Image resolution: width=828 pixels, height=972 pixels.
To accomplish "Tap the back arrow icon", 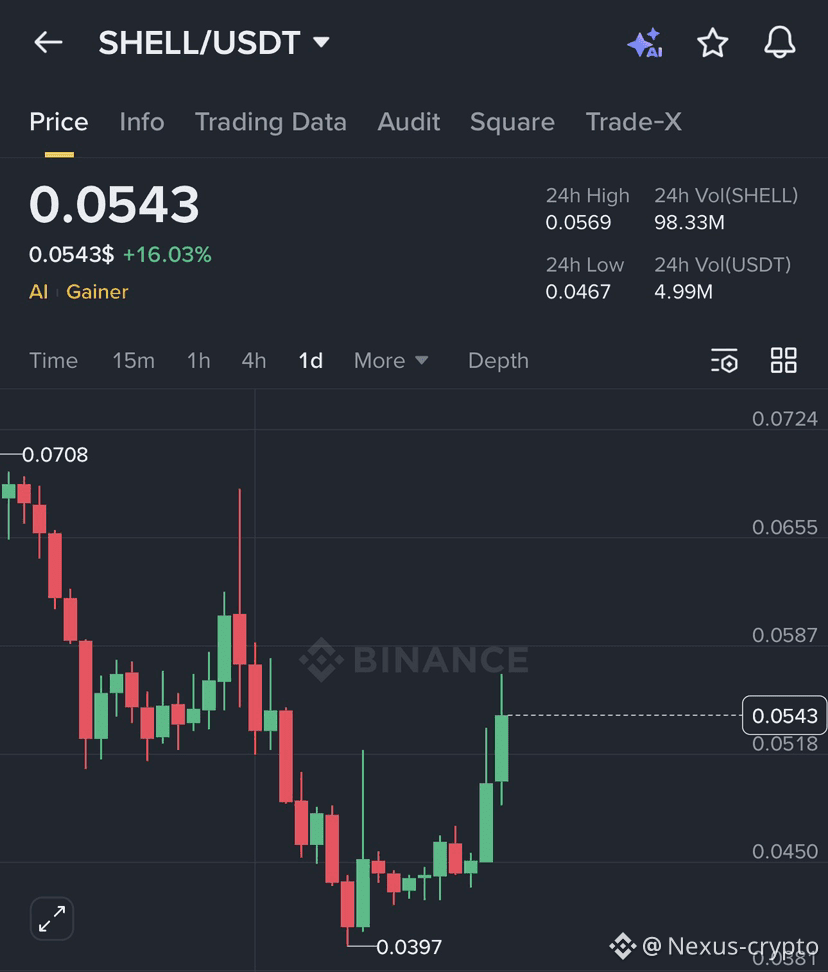I will point(48,43).
